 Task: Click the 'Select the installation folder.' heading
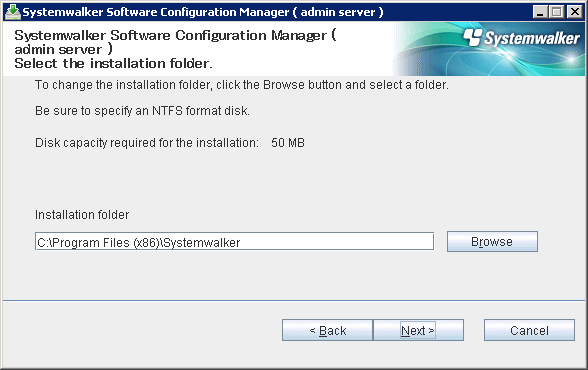coord(113,63)
